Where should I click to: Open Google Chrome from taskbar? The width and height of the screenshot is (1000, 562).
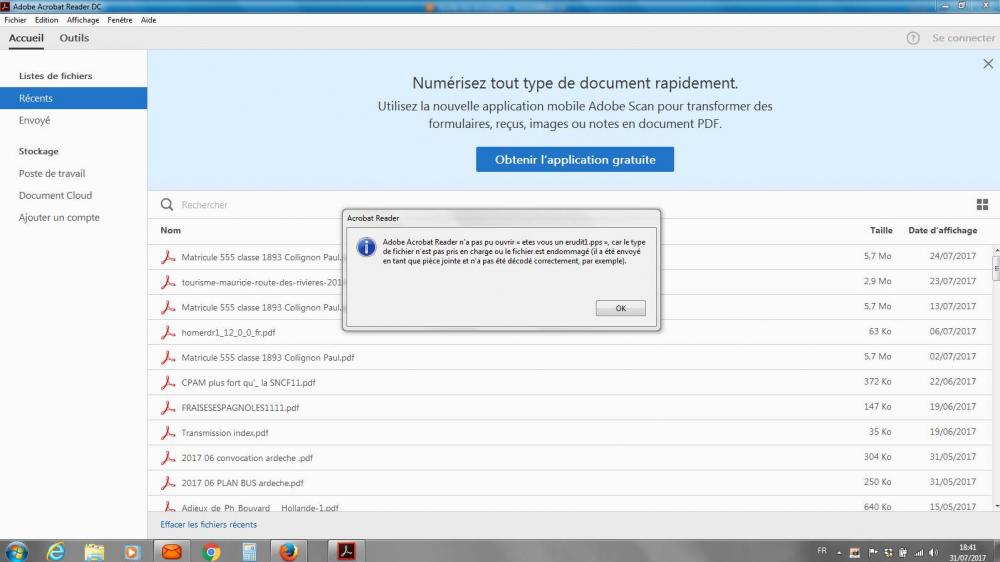pyautogui.click(x=210, y=551)
